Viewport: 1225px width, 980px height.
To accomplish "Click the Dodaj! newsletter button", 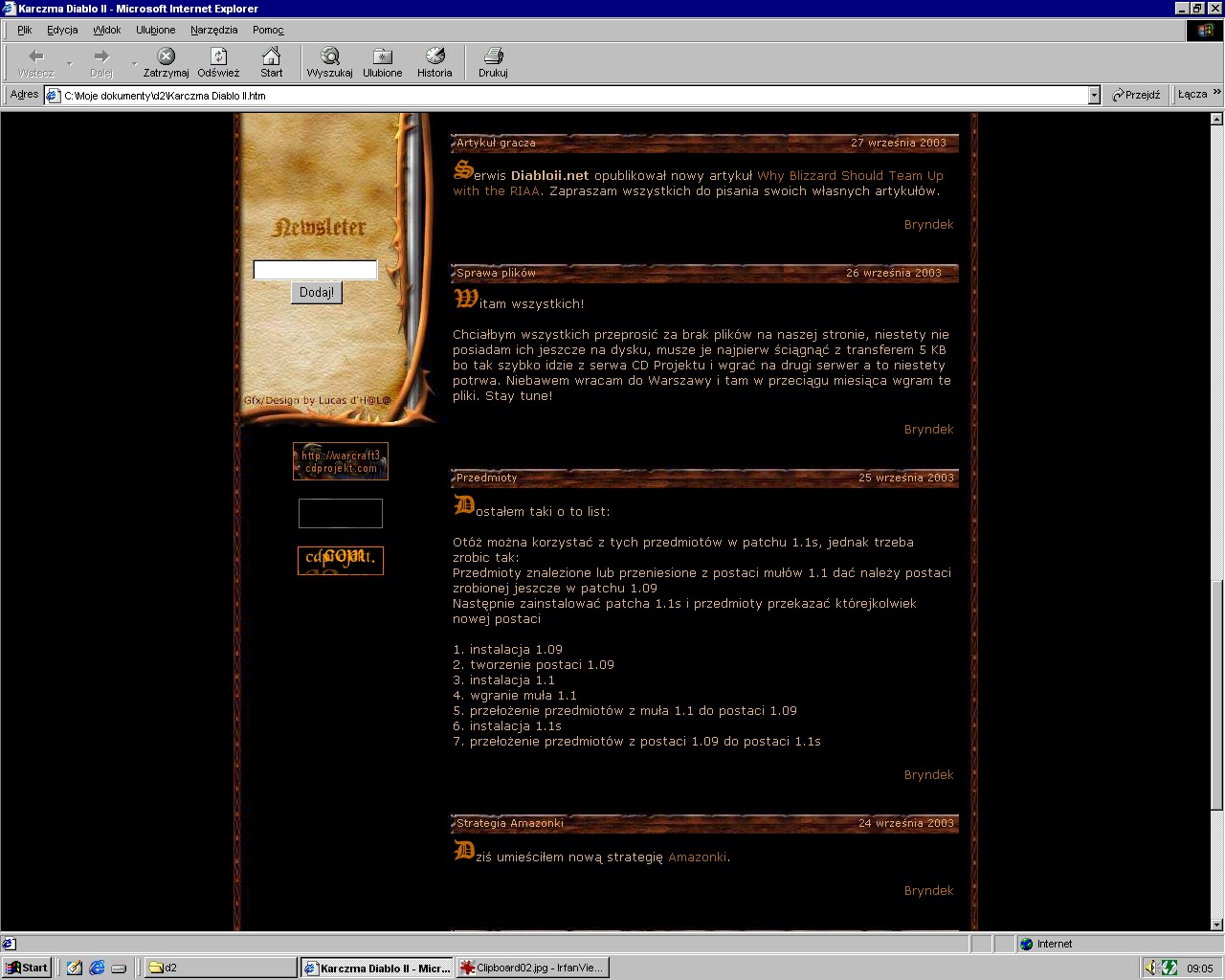I will click(316, 293).
